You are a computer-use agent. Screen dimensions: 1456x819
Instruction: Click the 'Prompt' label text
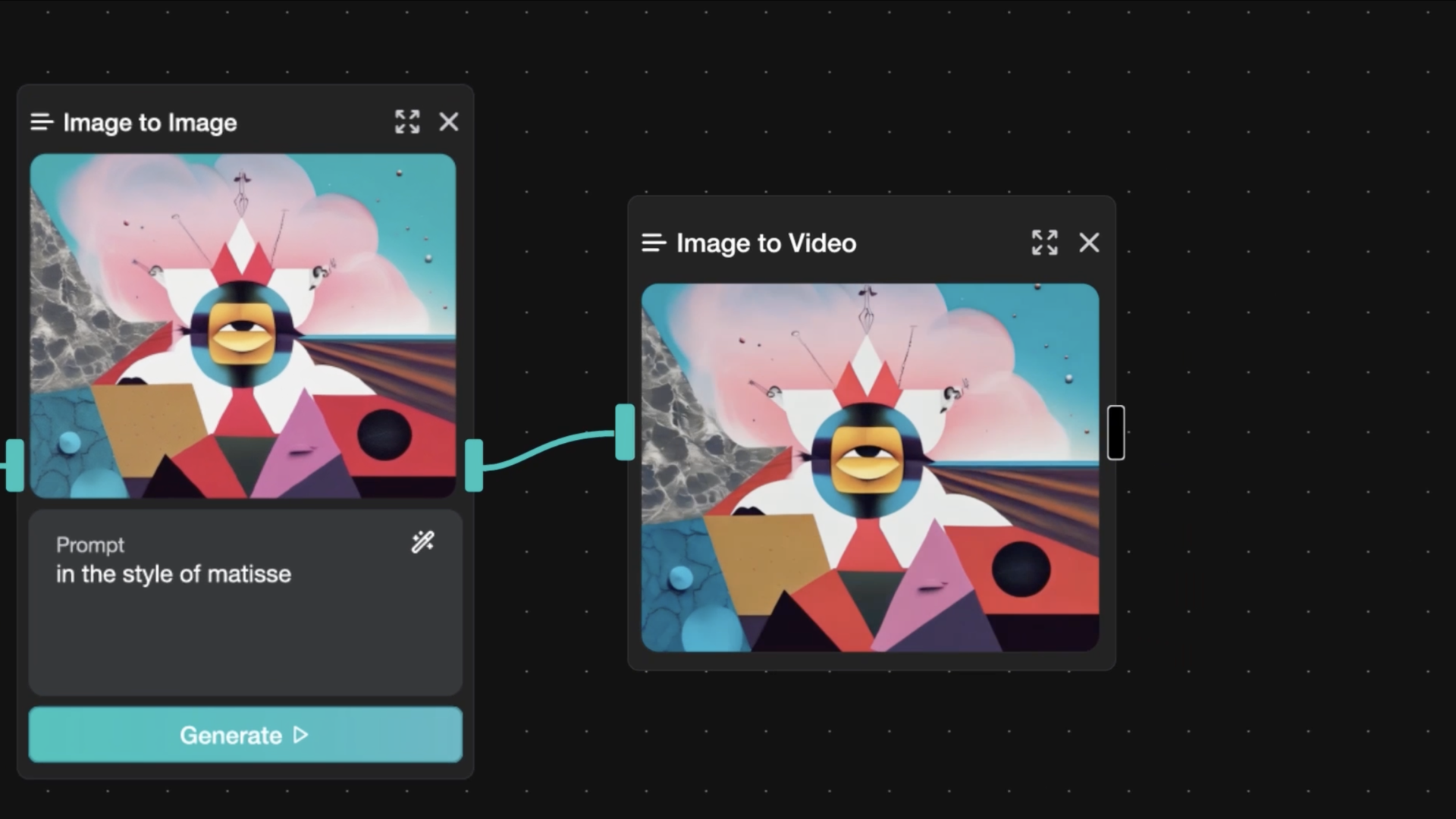coord(89,544)
